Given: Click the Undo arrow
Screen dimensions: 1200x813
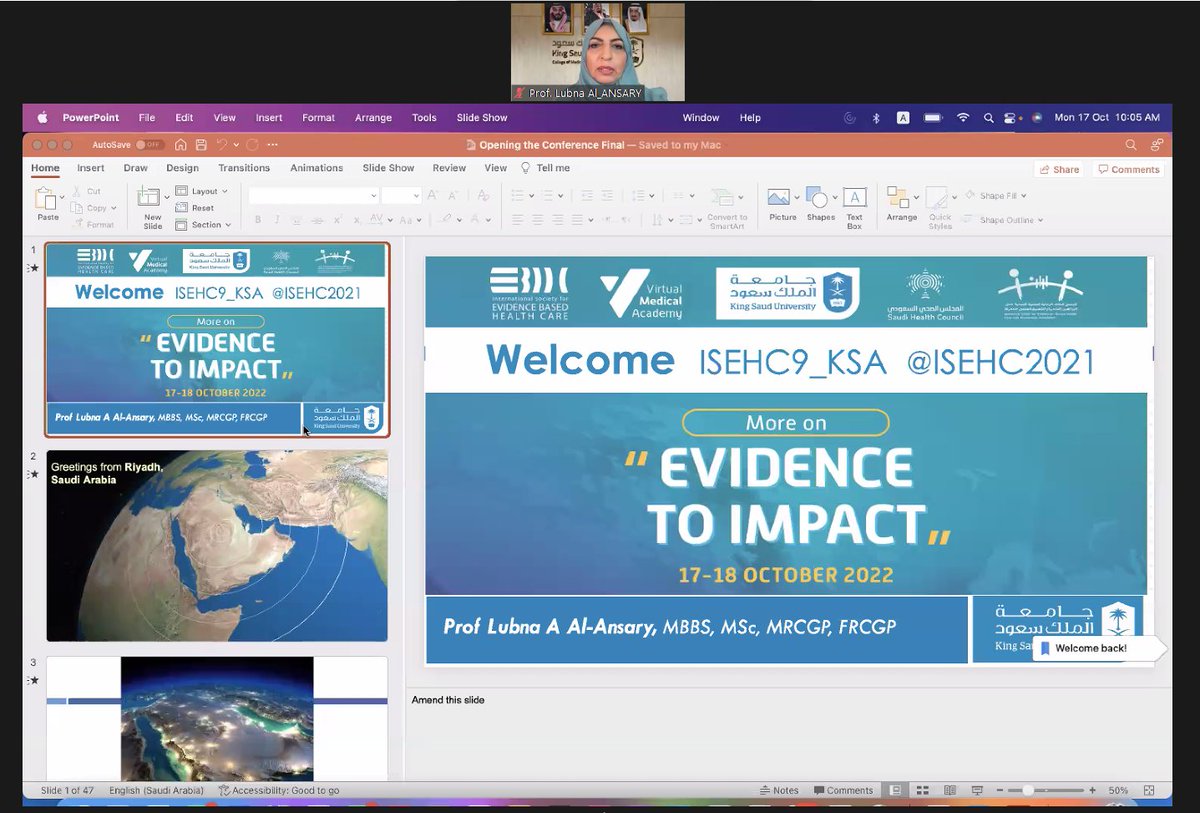Looking at the screenshot, I should (x=222, y=145).
